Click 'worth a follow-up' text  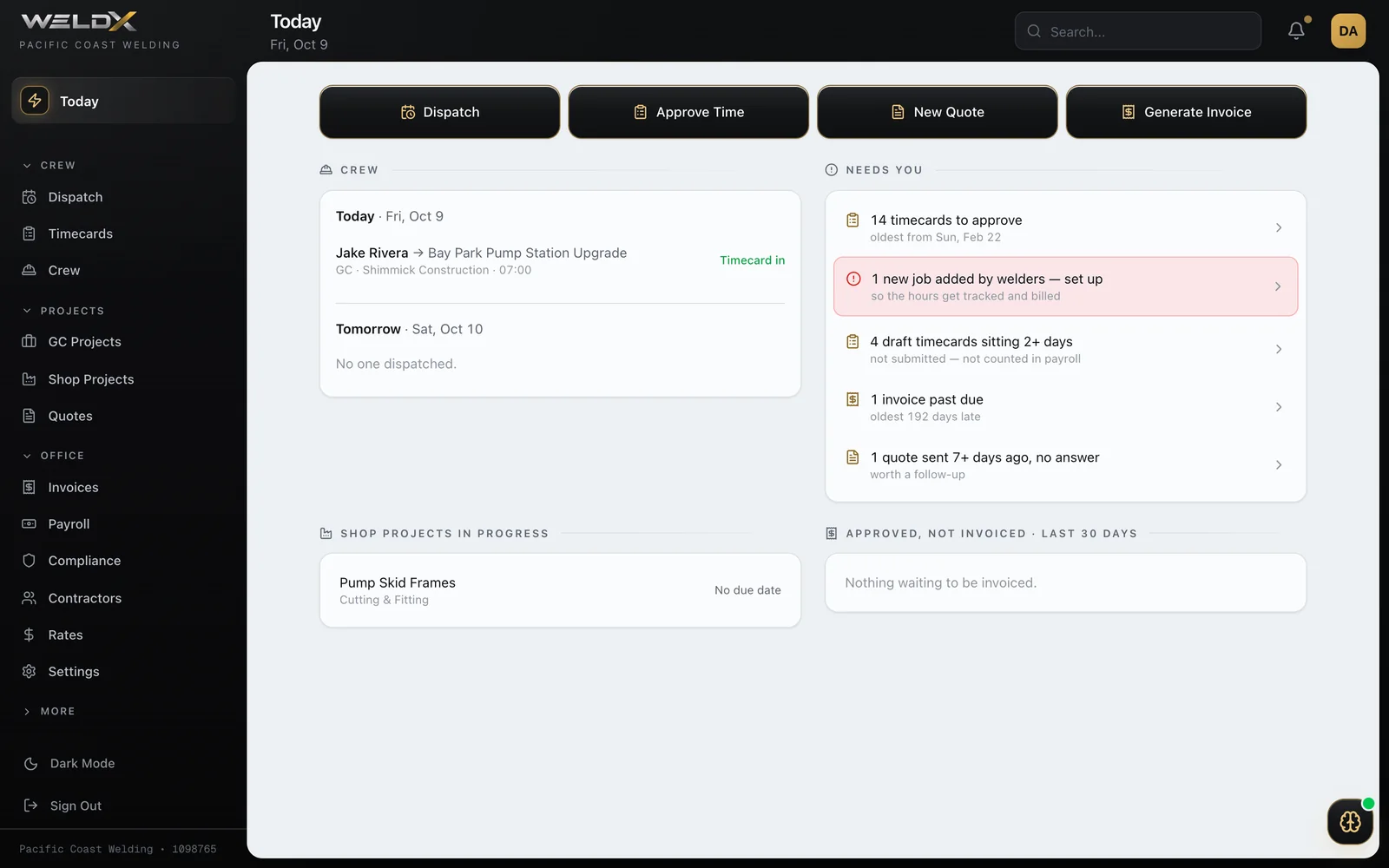pyautogui.click(x=918, y=475)
